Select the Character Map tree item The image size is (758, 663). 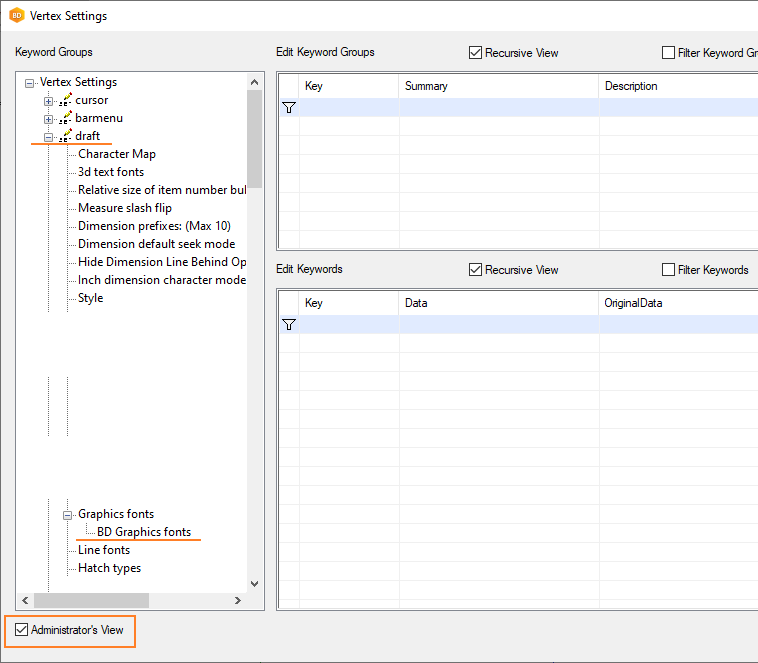[x=117, y=154]
